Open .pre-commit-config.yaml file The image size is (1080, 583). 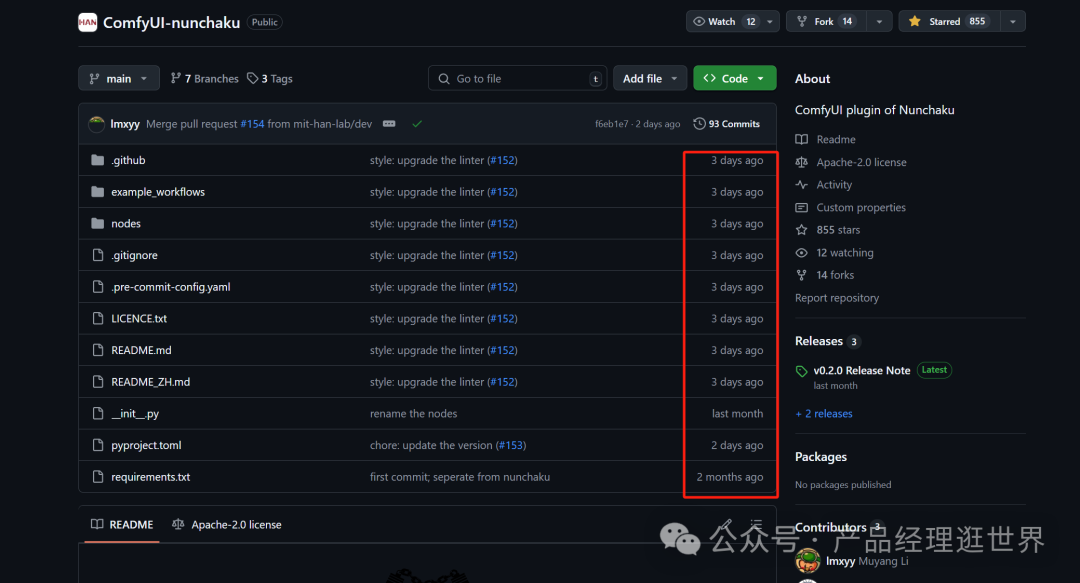tap(171, 287)
